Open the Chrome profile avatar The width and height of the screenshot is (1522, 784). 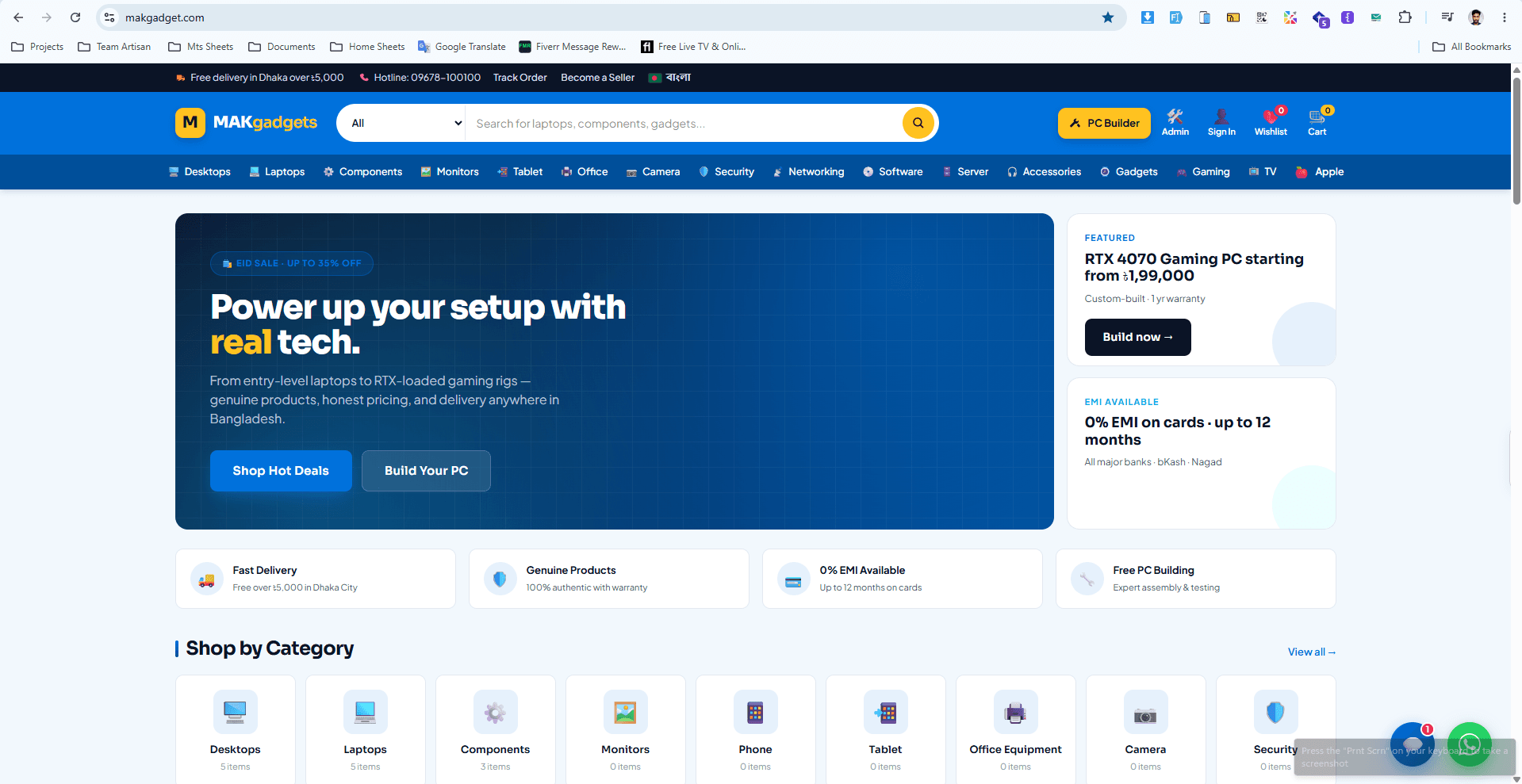tap(1476, 17)
